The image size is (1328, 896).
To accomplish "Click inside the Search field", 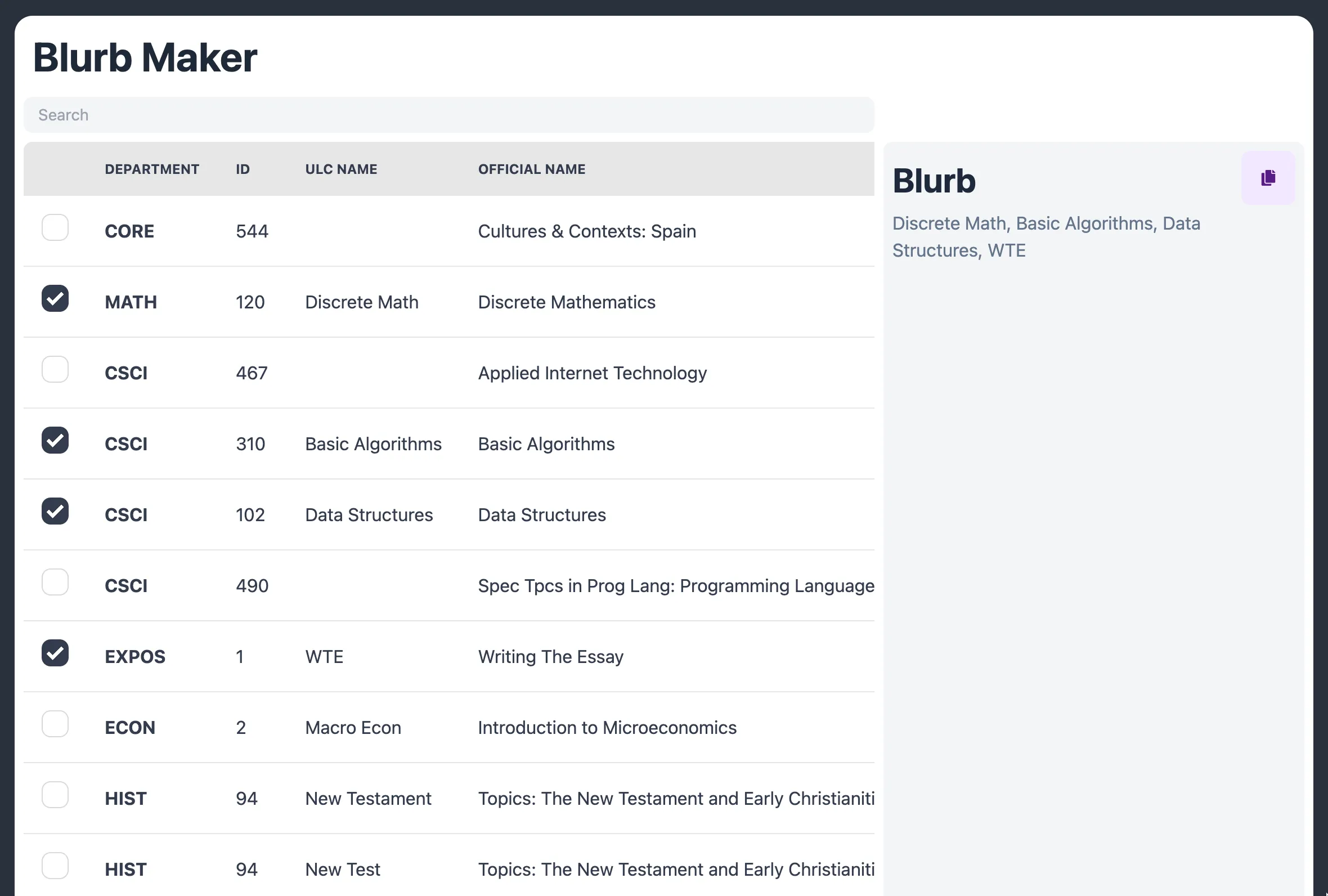I will [x=449, y=114].
